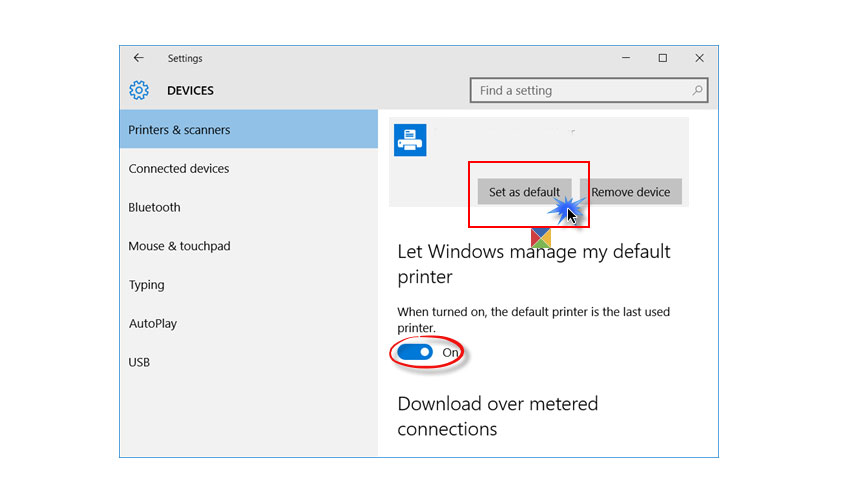The height and width of the screenshot is (500, 860).
Task: Go to Bluetooth settings
Action: 249,207
